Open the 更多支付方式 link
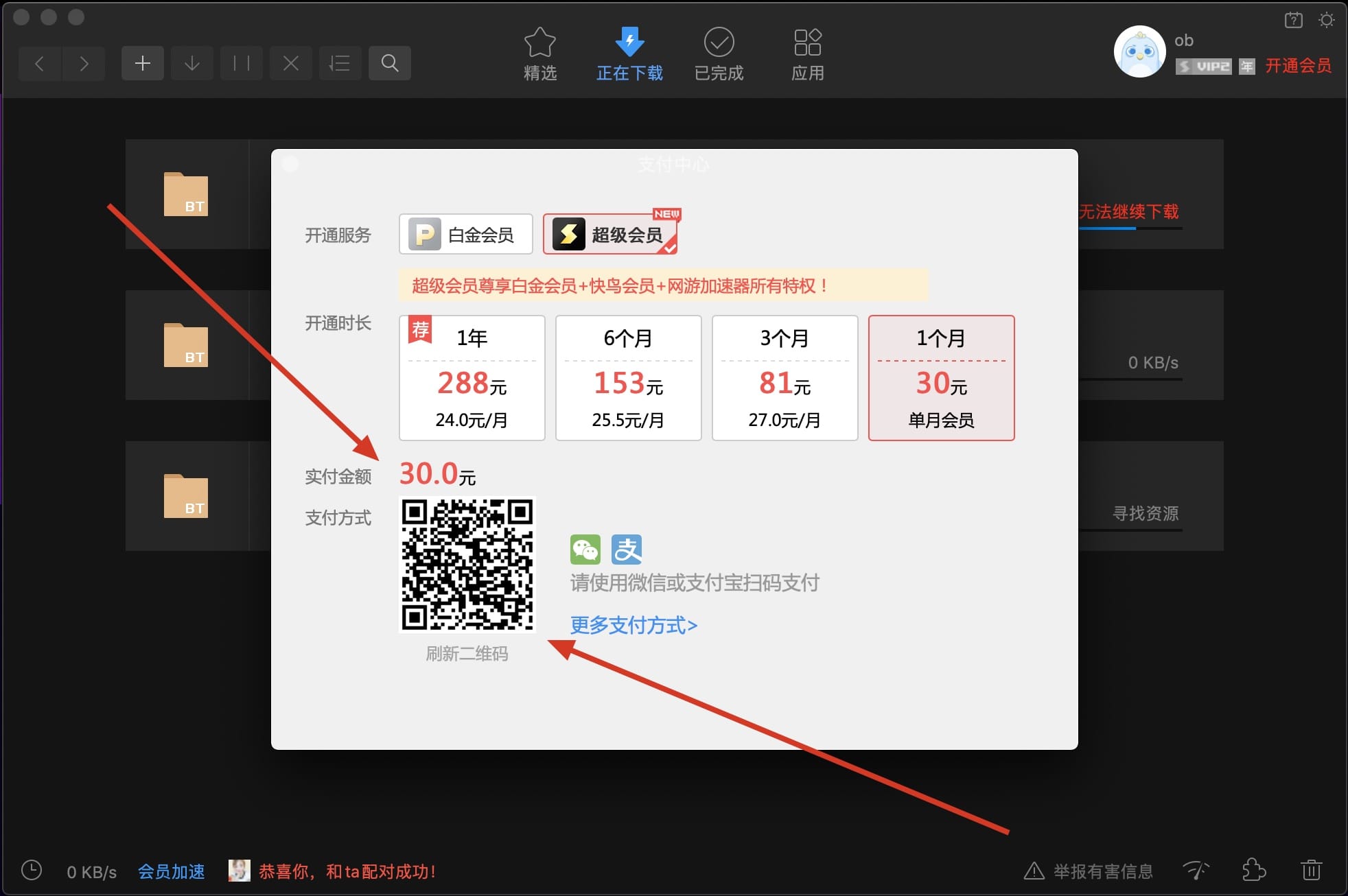 634,625
